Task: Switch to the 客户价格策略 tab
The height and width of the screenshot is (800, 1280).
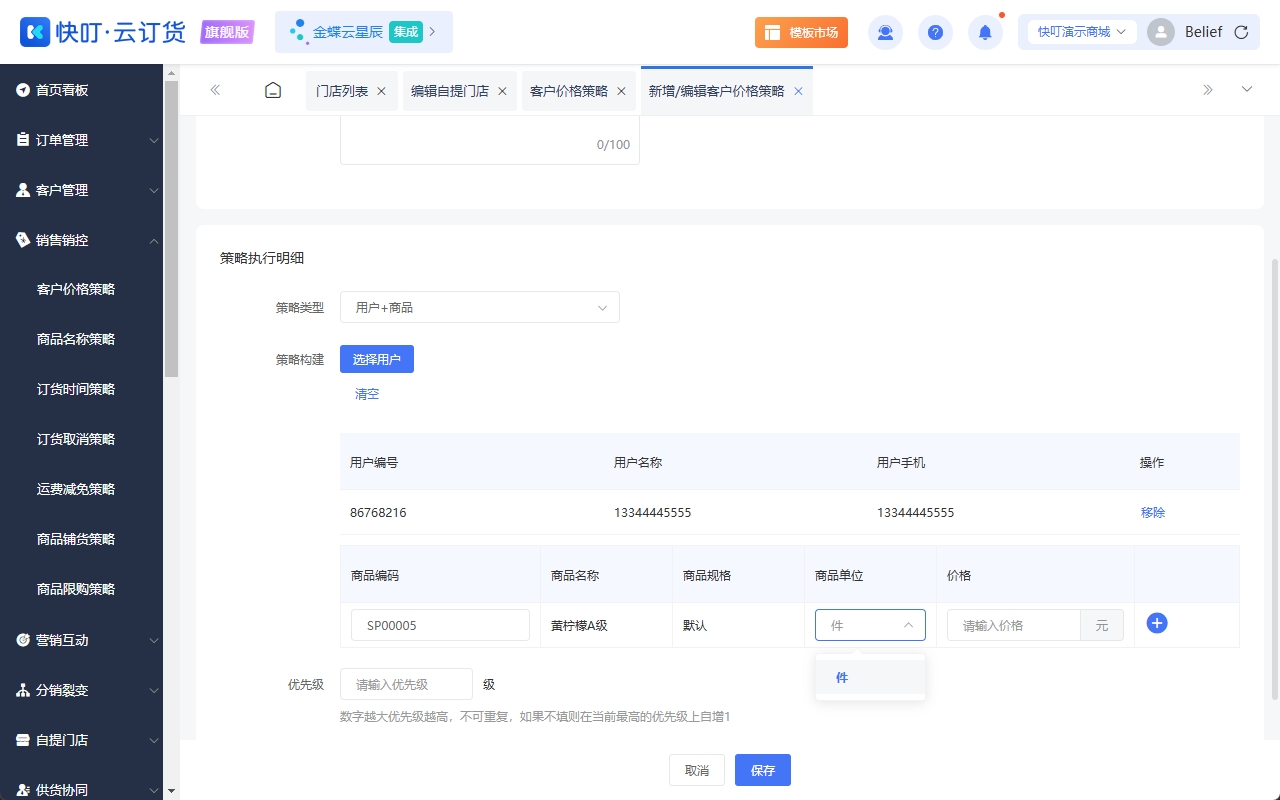Action: click(569, 91)
